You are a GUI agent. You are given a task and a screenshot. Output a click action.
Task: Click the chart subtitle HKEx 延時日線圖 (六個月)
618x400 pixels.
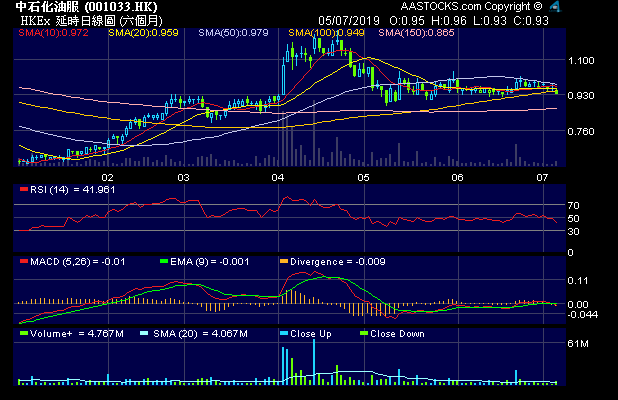(x=91, y=20)
